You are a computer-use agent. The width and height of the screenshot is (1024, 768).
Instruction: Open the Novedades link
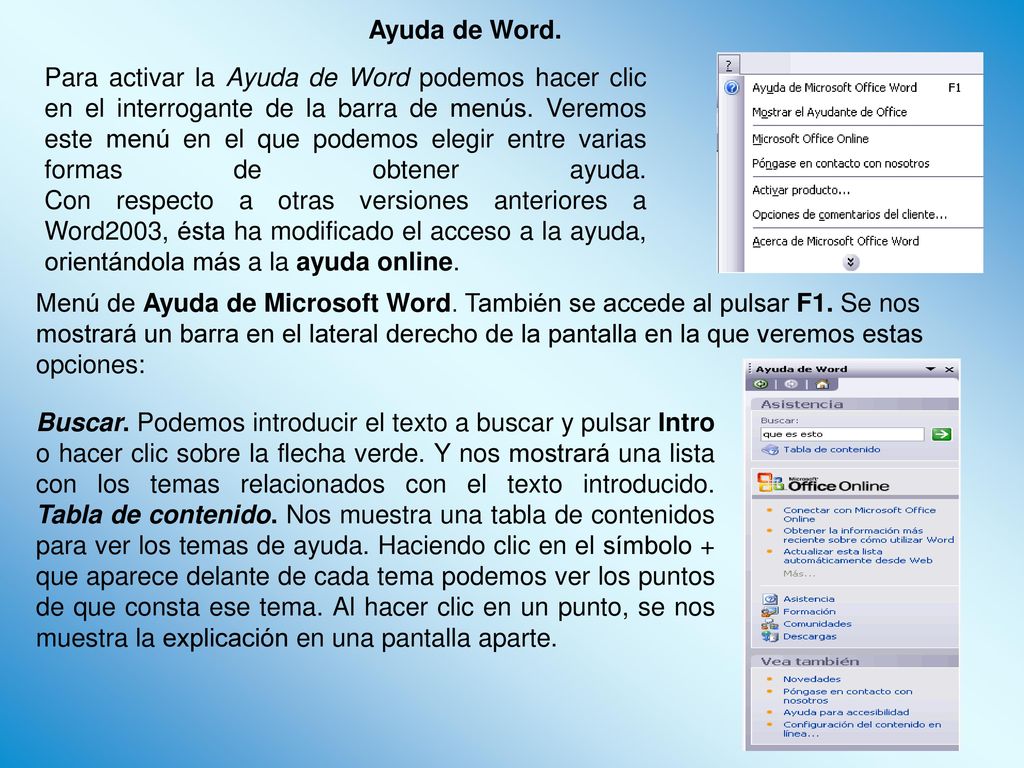[812, 680]
